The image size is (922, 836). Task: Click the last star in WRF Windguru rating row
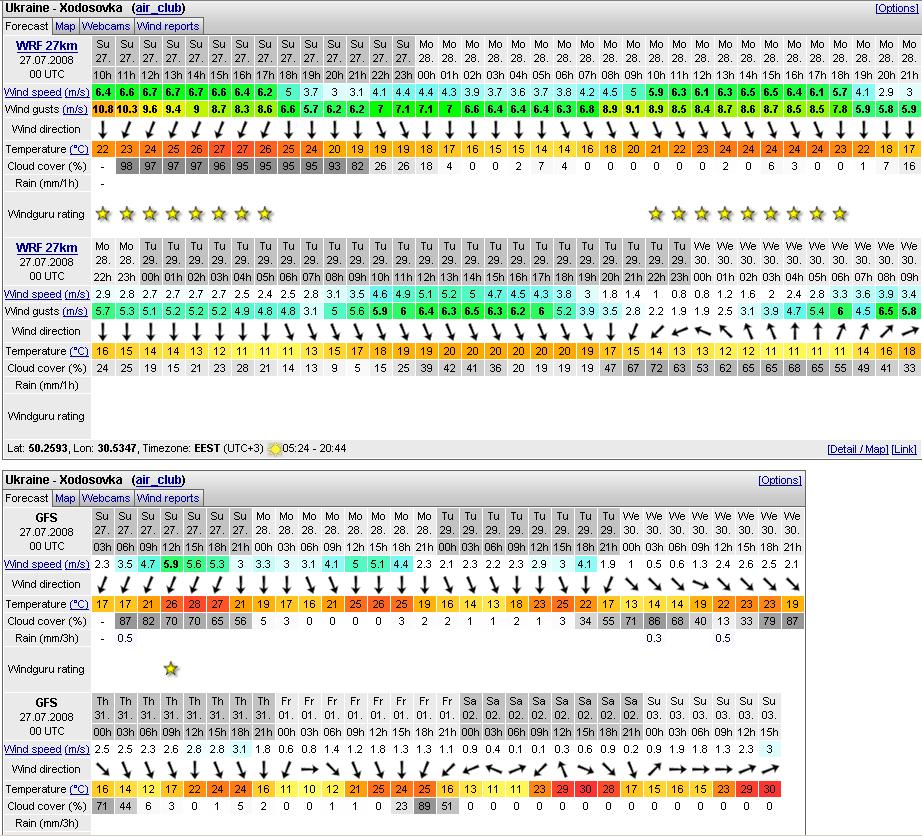840,214
